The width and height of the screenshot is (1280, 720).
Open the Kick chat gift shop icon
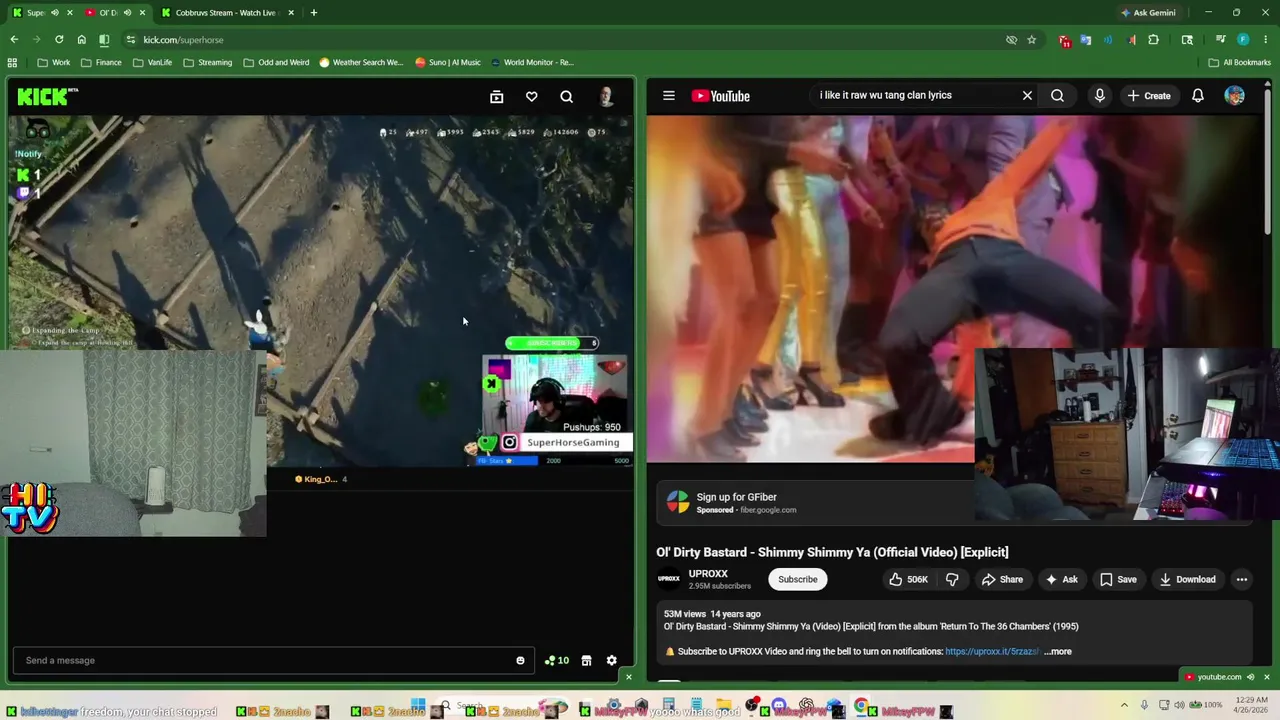tap(586, 660)
